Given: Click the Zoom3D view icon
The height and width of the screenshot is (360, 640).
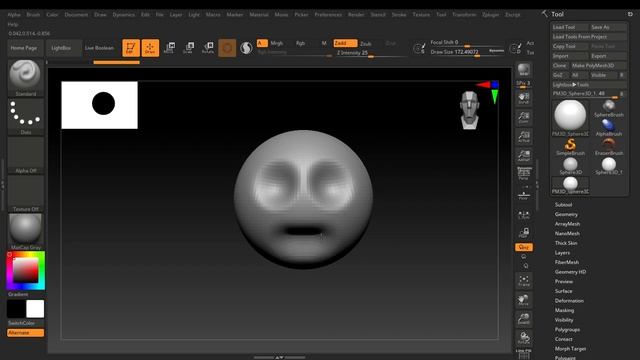Looking at the screenshot, I should tap(524, 319).
